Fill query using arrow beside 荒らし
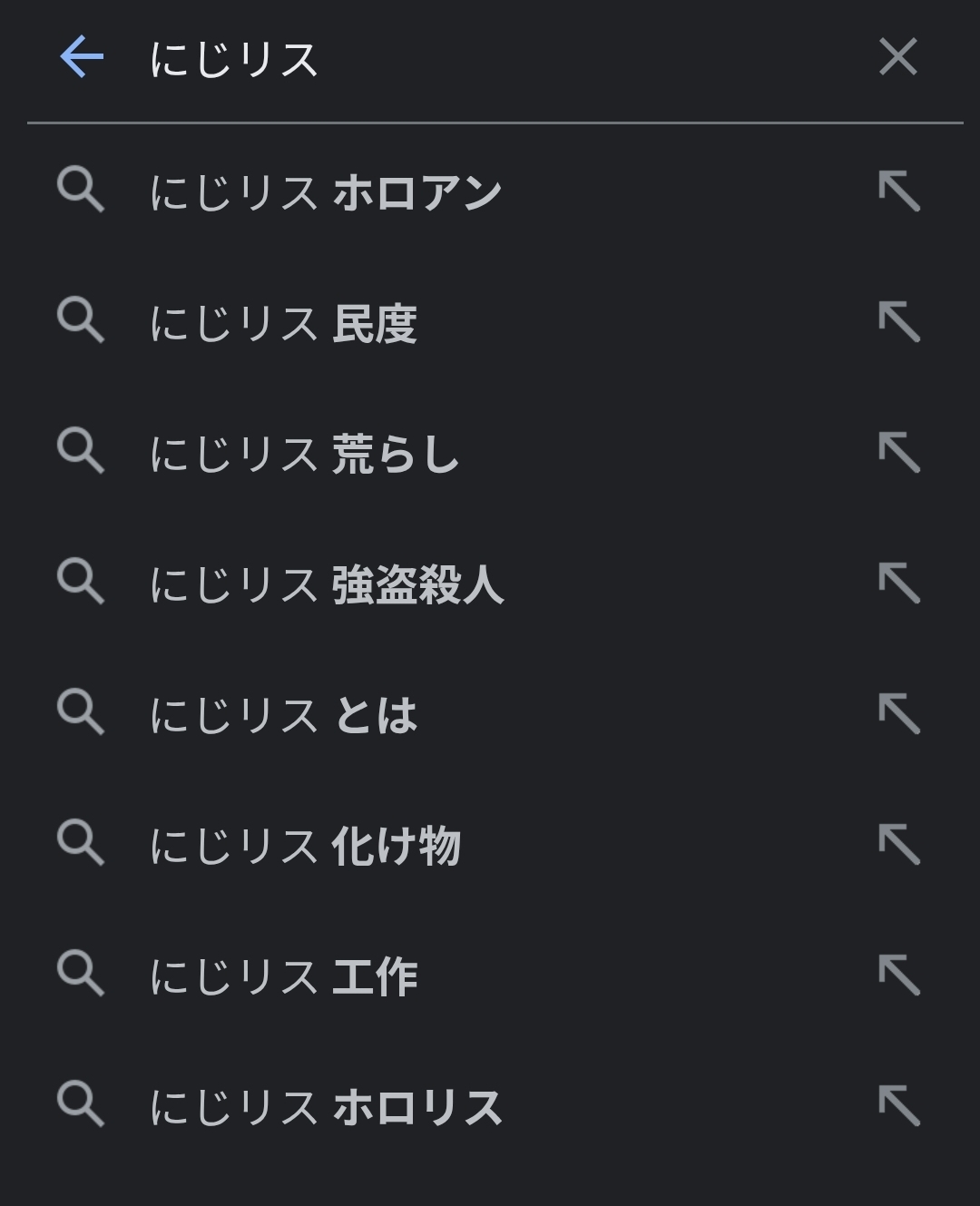The height and width of the screenshot is (1206, 980). (899, 453)
